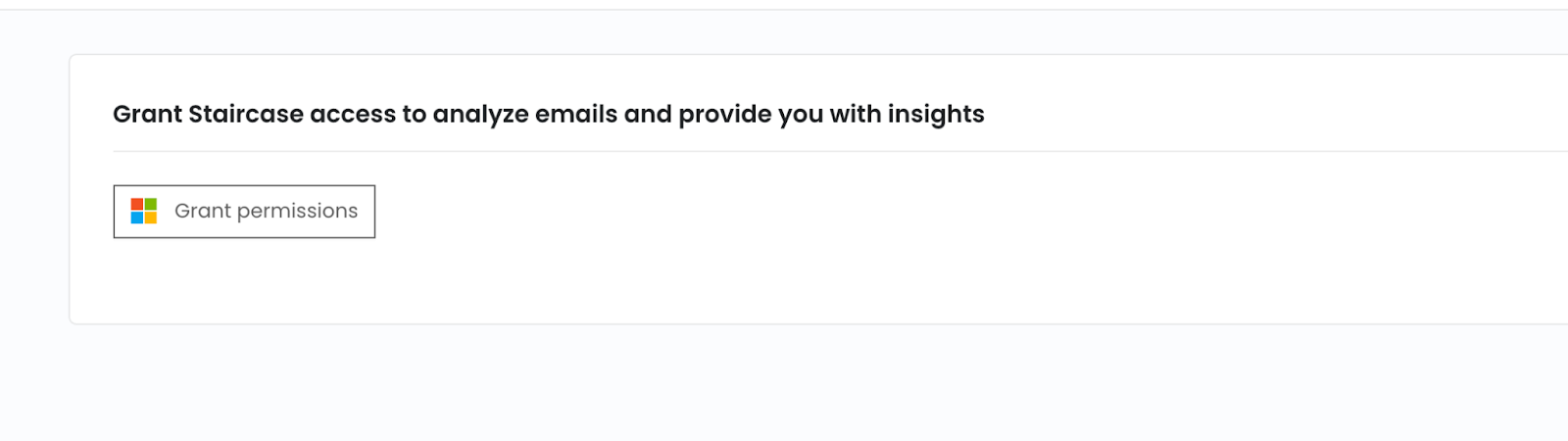The height and width of the screenshot is (441, 1568).
Task: Click the blue square of Microsoft logo
Action: [137, 218]
